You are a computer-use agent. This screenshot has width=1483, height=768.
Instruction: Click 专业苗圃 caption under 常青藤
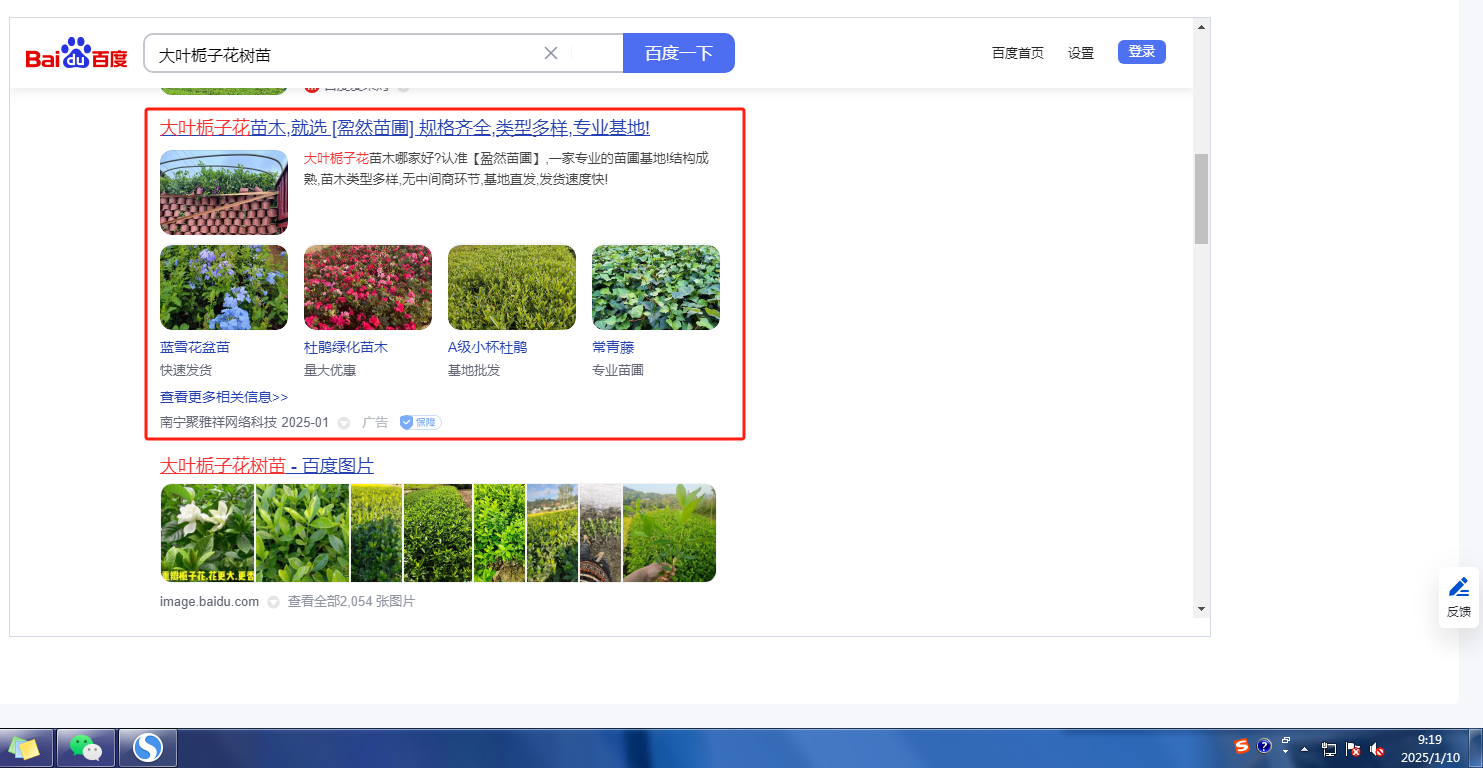point(618,370)
